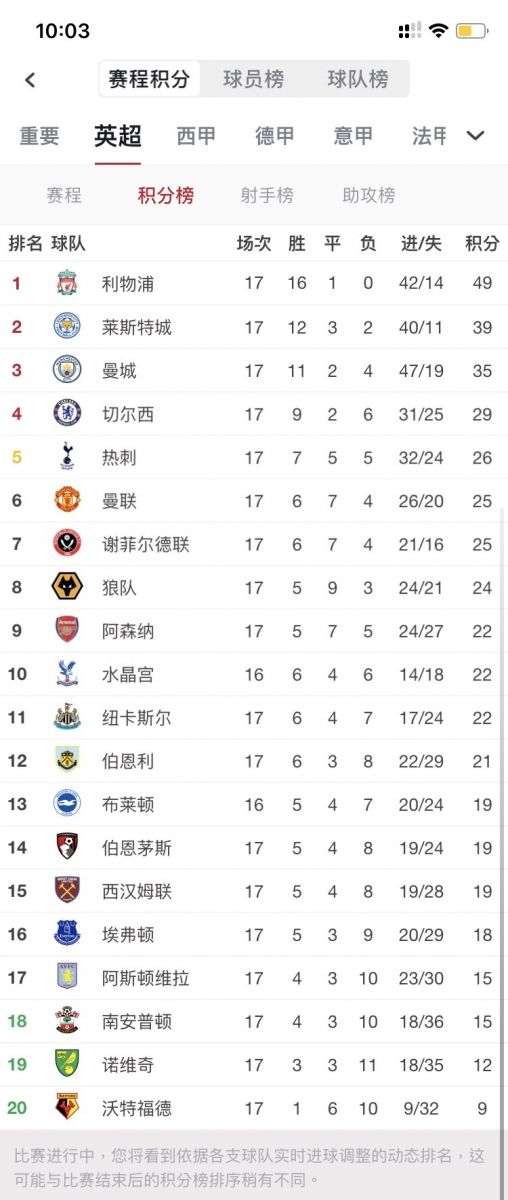This screenshot has width=508, height=1200.
Task: Open the 赛程 sub-tab
Action: (64, 195)
